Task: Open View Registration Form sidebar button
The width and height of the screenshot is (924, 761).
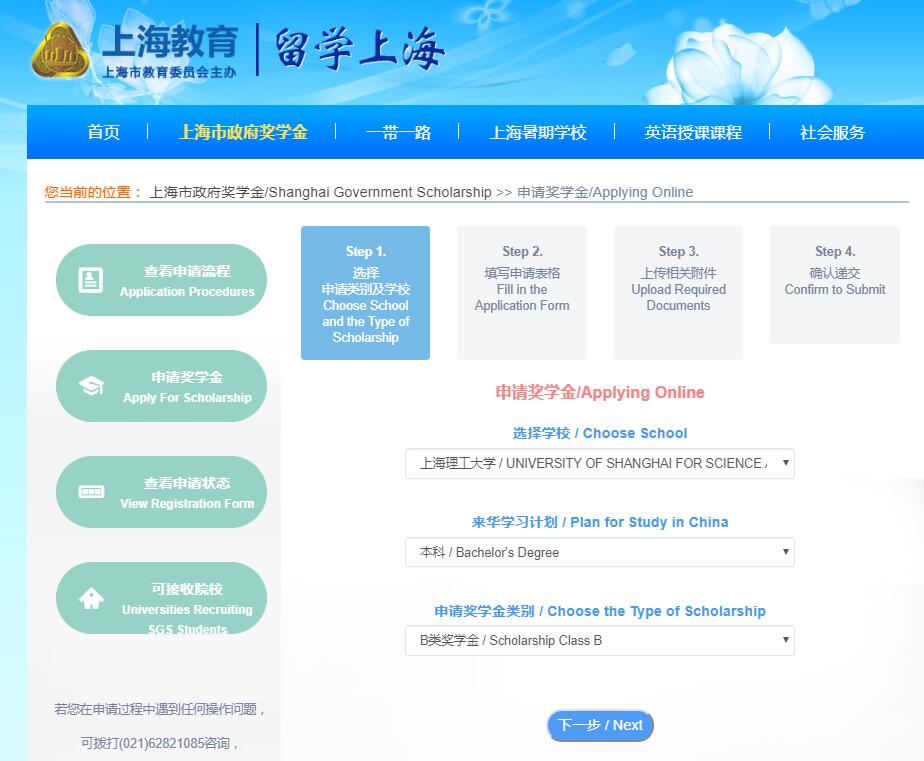Action: 161,492
